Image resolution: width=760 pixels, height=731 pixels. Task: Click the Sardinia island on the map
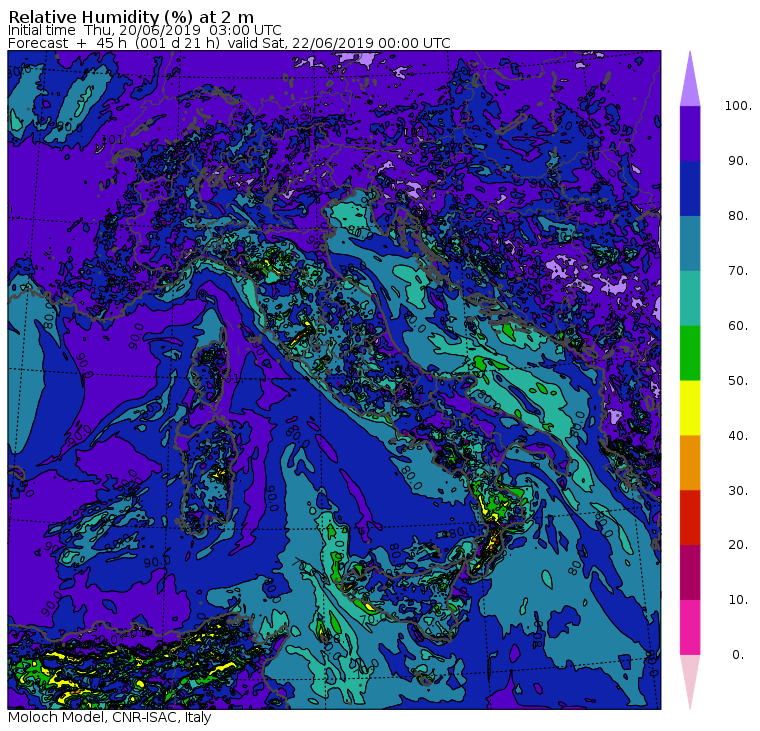(x=207, y=475)
